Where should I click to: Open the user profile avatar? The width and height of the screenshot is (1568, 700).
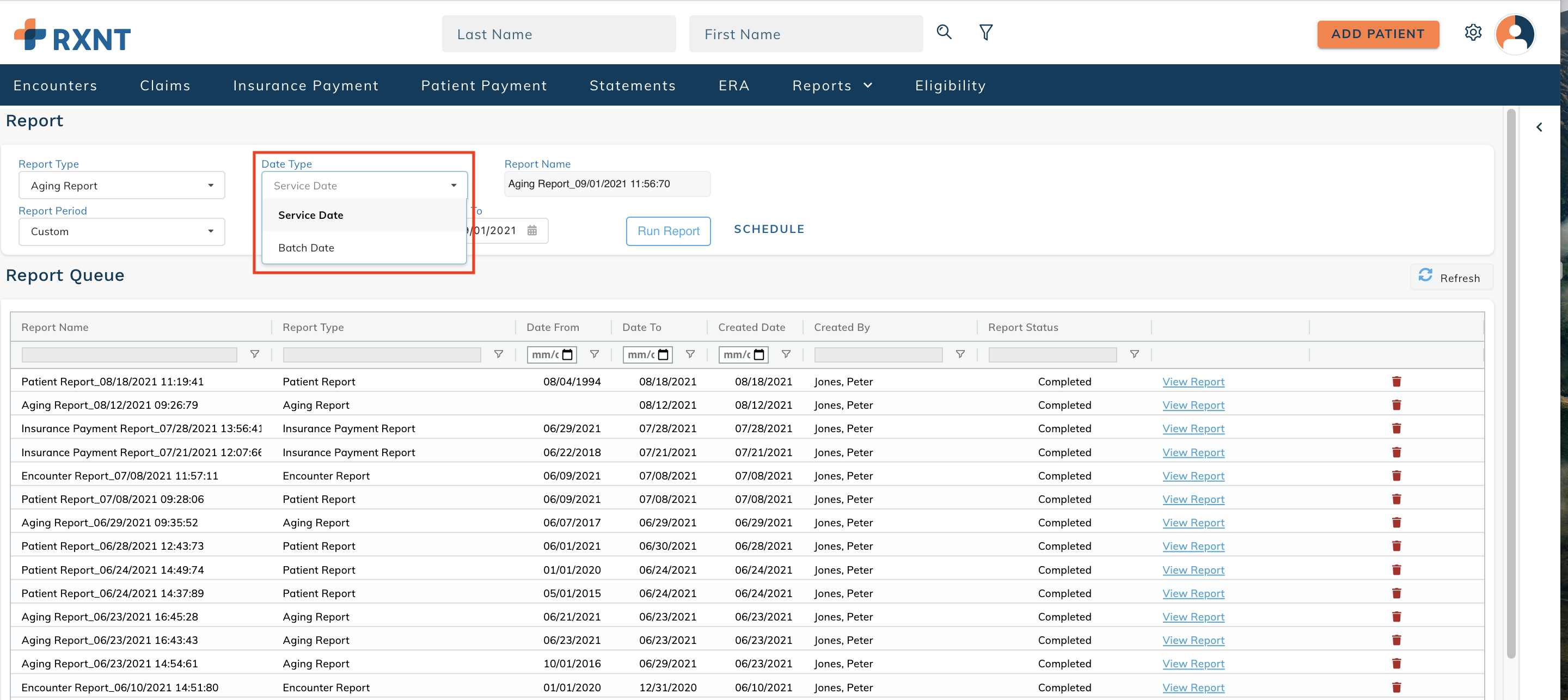[1515, 34]
